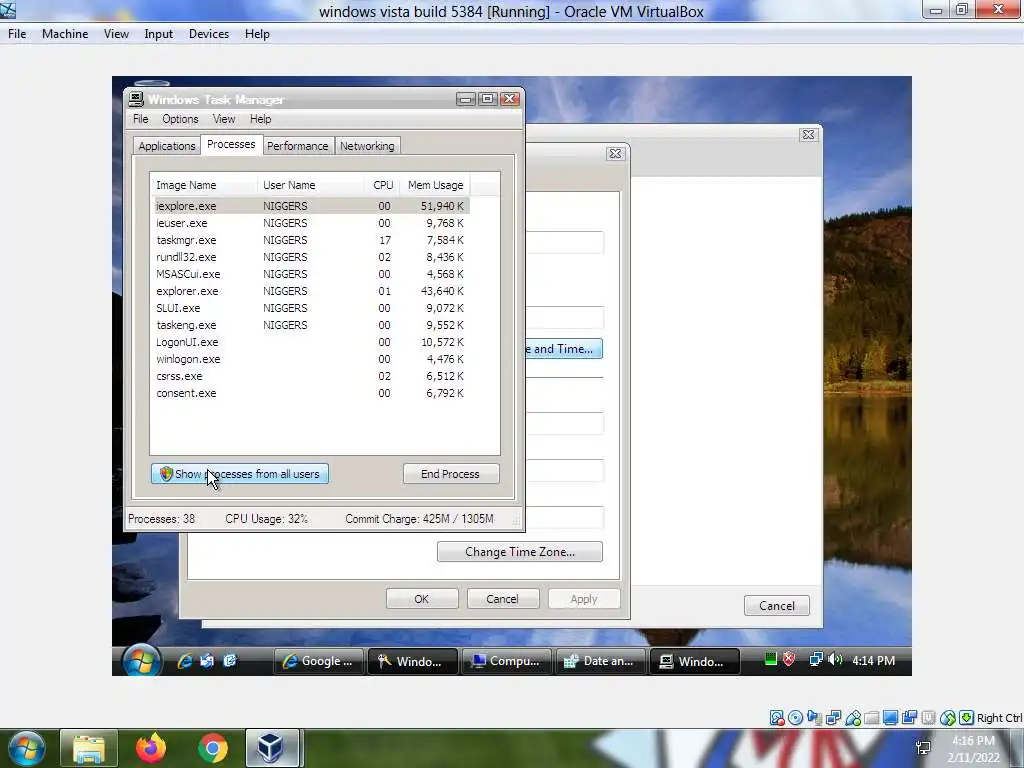Click Show processes from all users
Viewport: 1024px width, 768px height.
click(x=240, y=473)
